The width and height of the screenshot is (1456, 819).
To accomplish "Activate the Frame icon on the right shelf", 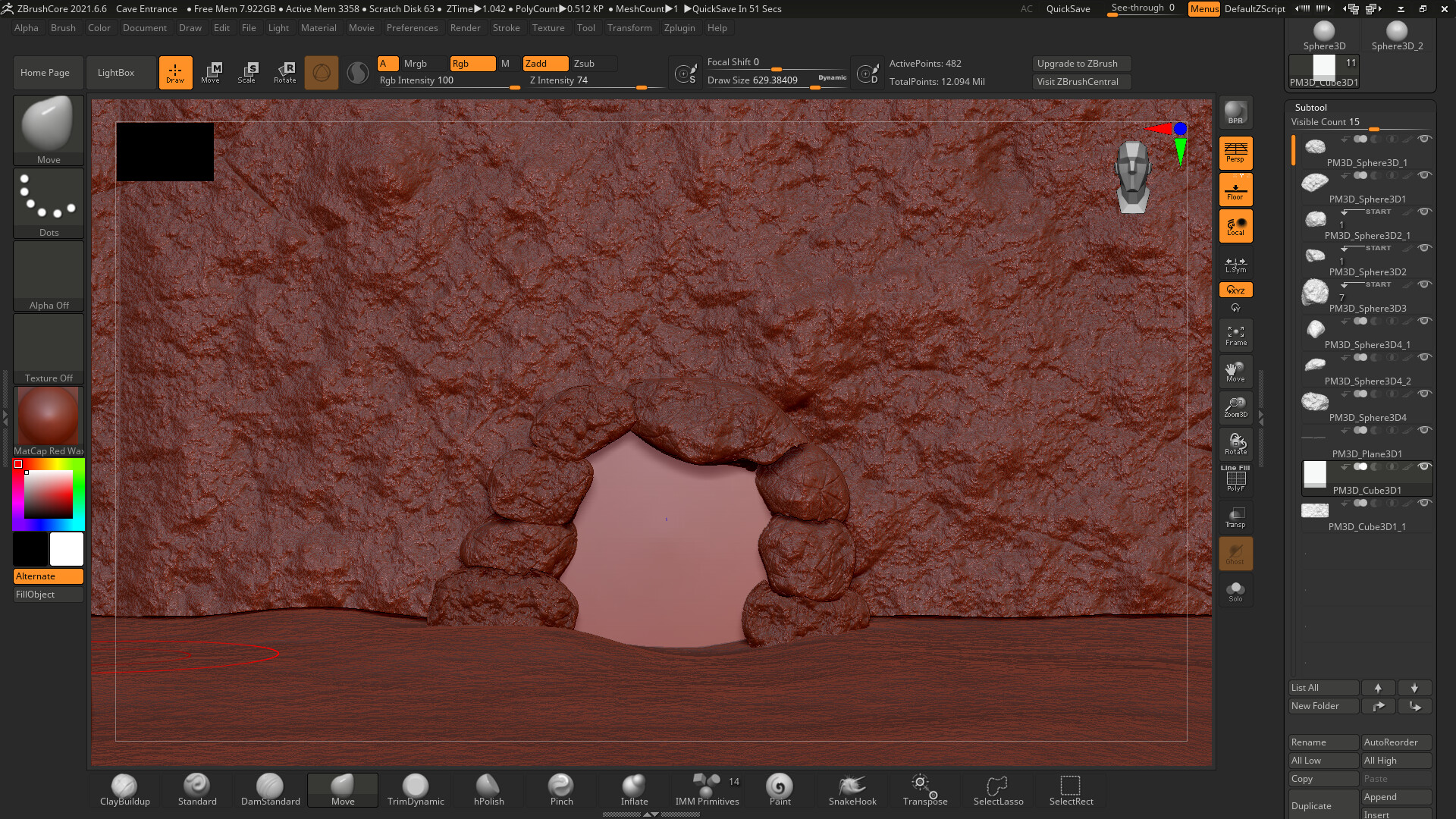I will coord(1235,334).
